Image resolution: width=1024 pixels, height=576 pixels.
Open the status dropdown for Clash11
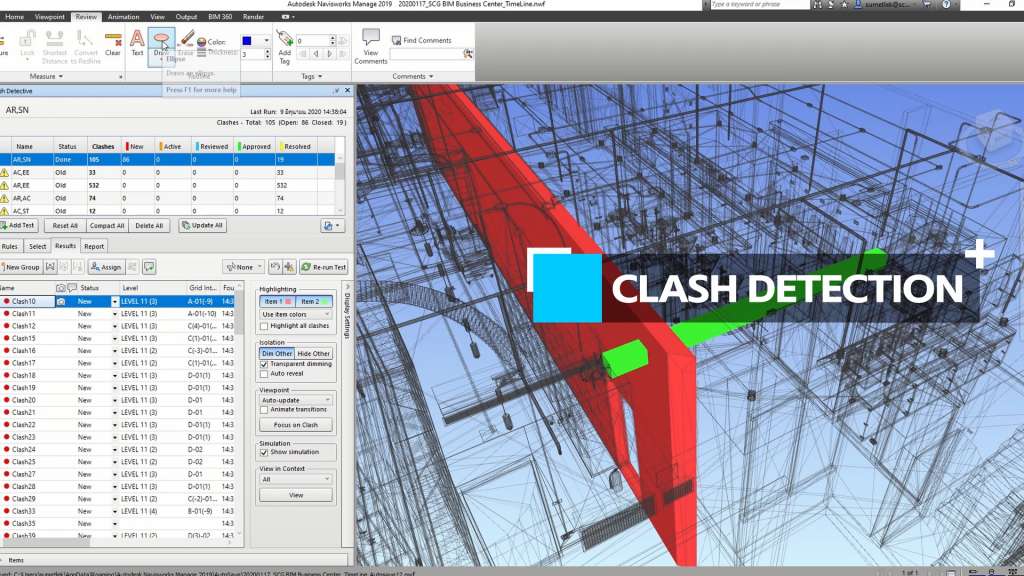click(115, 314)
